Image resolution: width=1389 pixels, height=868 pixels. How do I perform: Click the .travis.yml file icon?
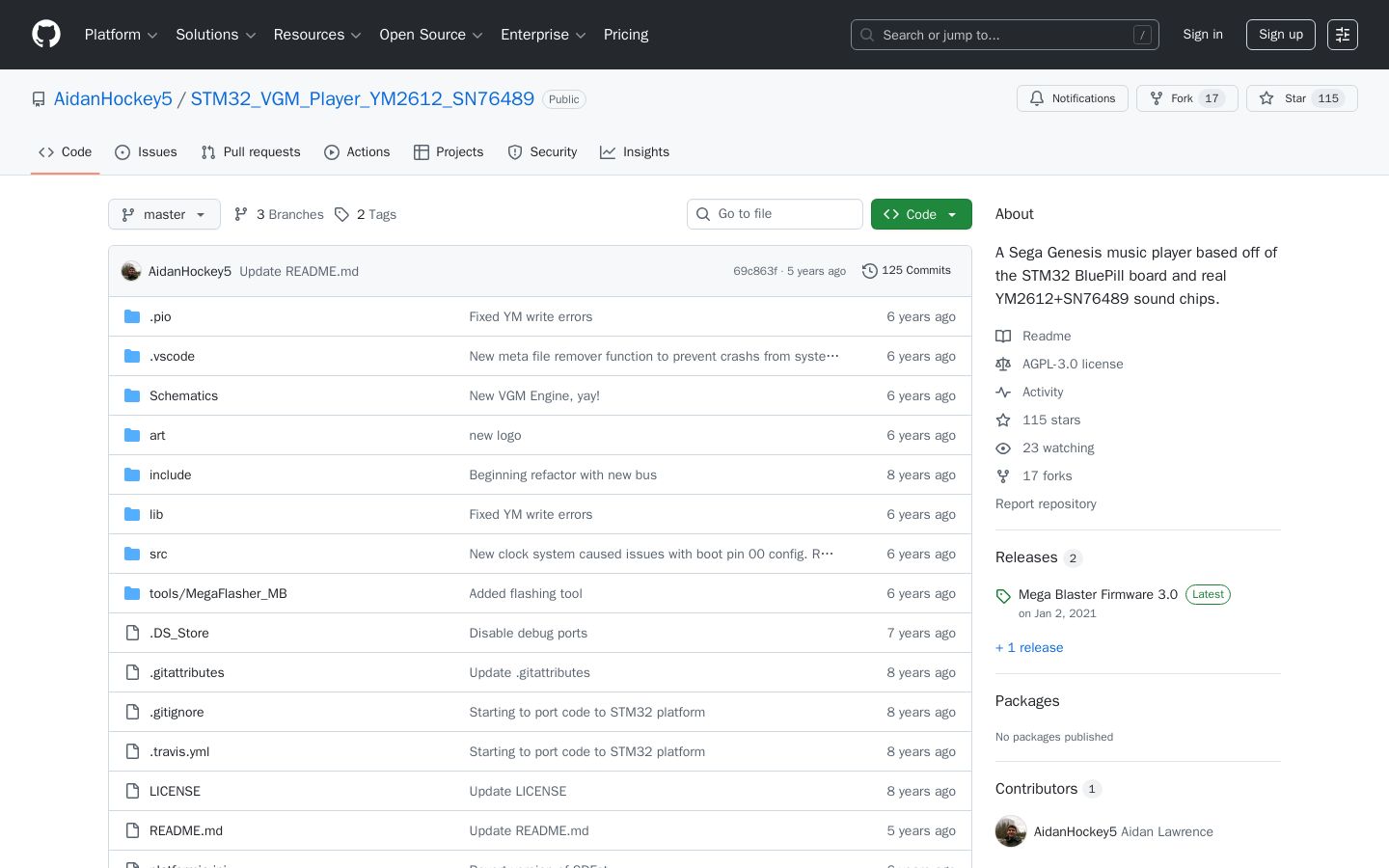[132, 751]
